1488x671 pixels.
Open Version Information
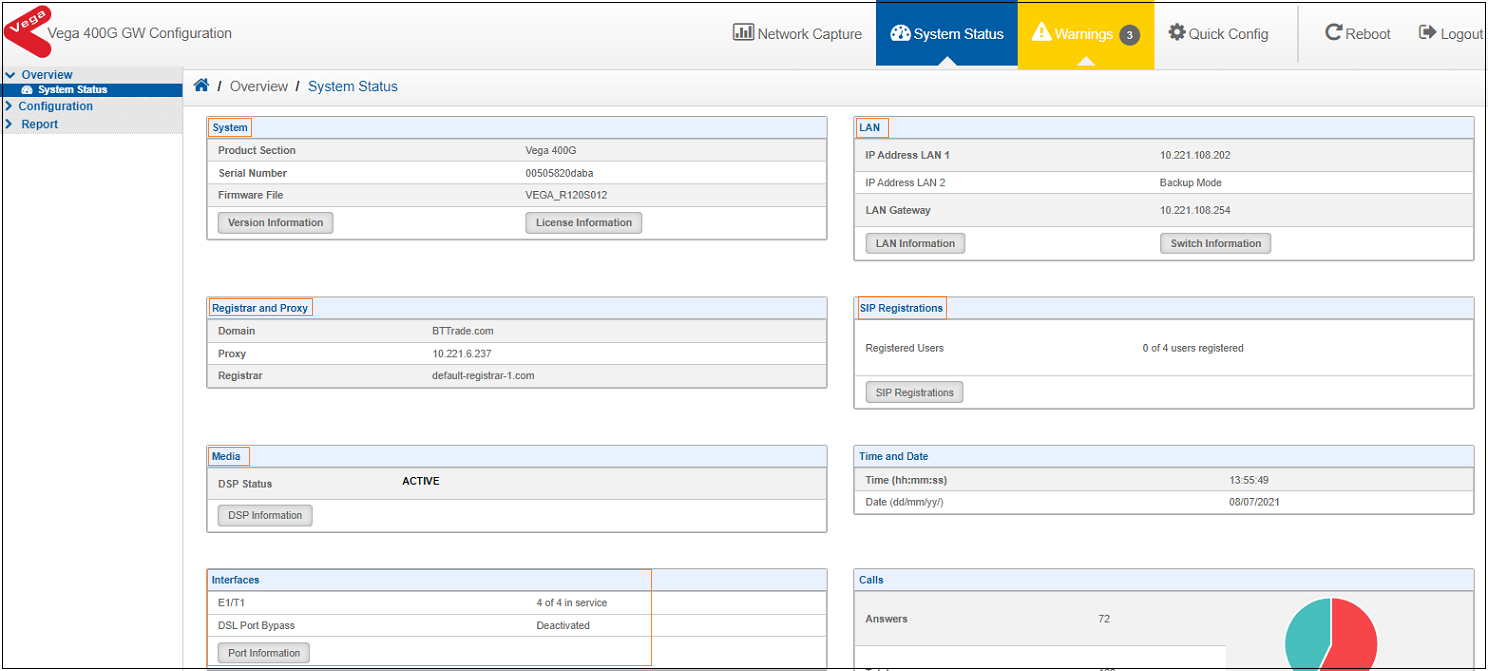click(x=275, y=223)
